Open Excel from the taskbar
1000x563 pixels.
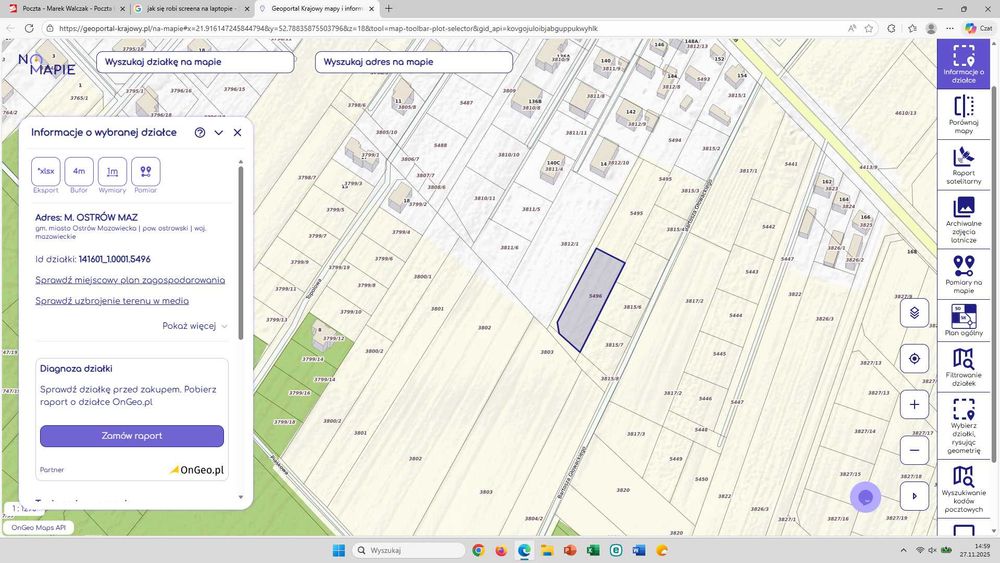point(592,550)
